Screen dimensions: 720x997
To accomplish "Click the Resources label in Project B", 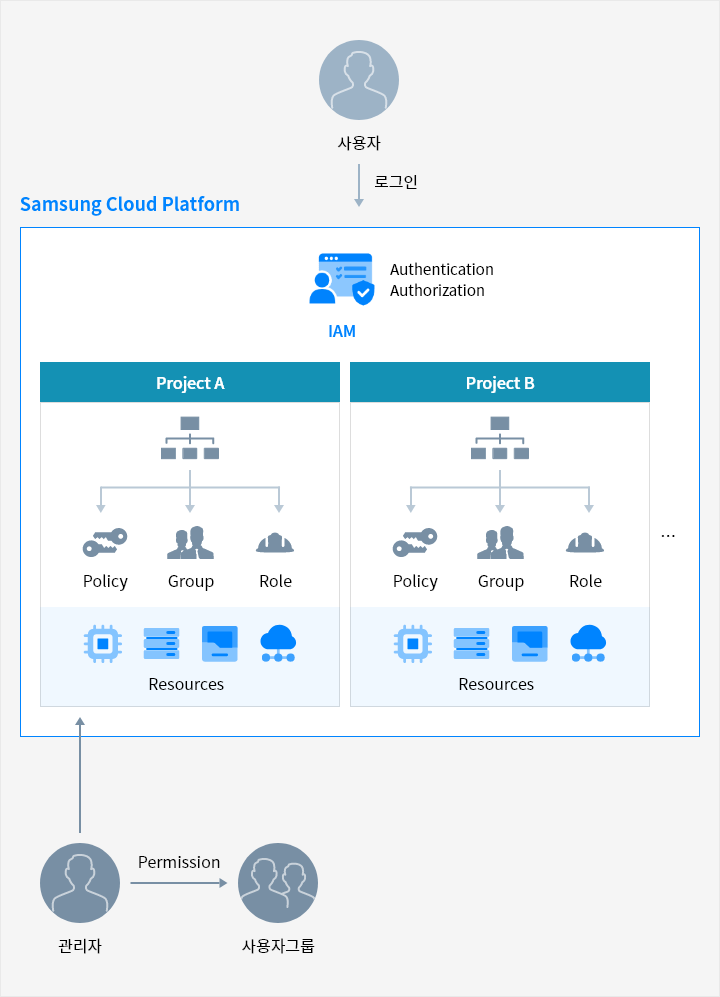I will (496, 685).
